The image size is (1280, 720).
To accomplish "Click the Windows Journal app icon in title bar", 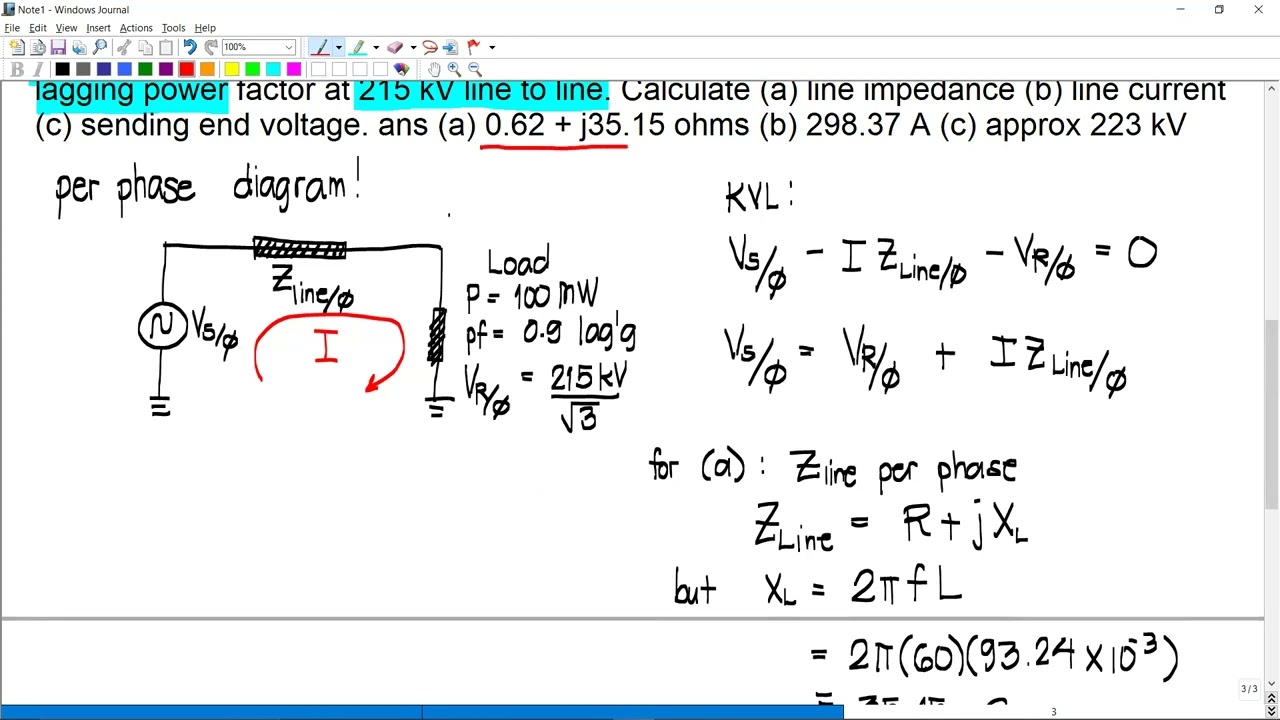I will [9, 9].
